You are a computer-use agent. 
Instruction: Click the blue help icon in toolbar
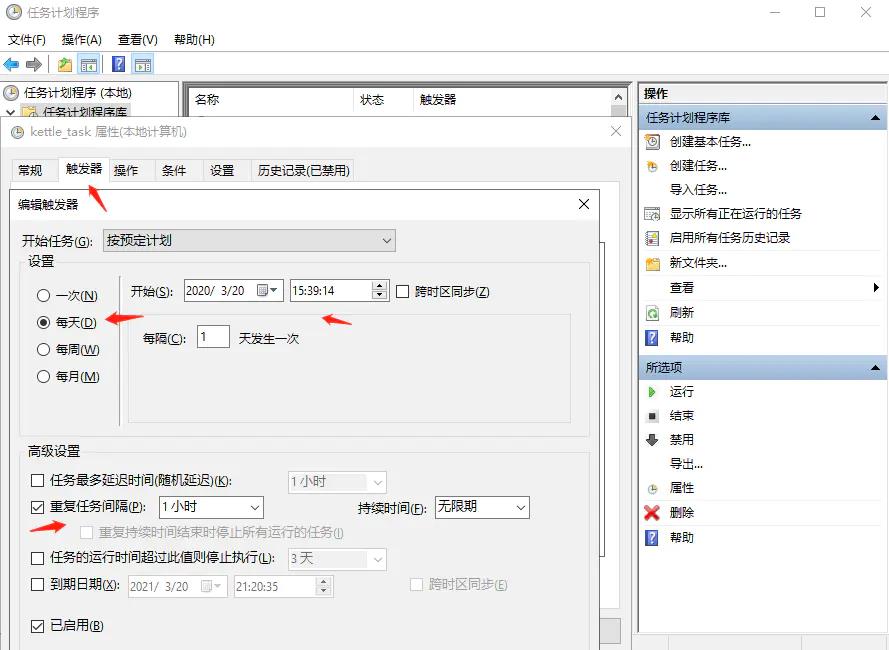click(x=118, y=65)
